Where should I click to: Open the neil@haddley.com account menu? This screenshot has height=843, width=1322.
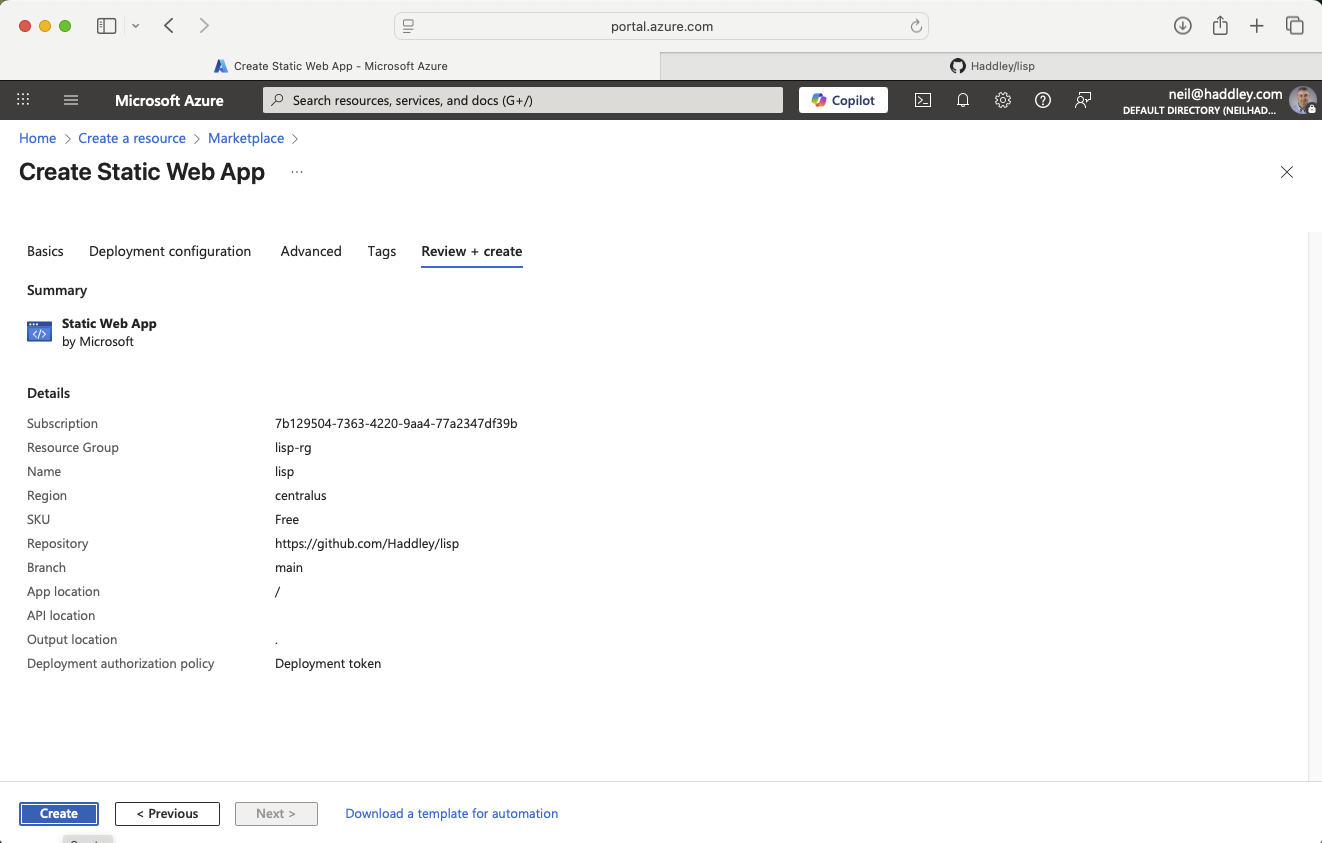tap(1218, 100)
